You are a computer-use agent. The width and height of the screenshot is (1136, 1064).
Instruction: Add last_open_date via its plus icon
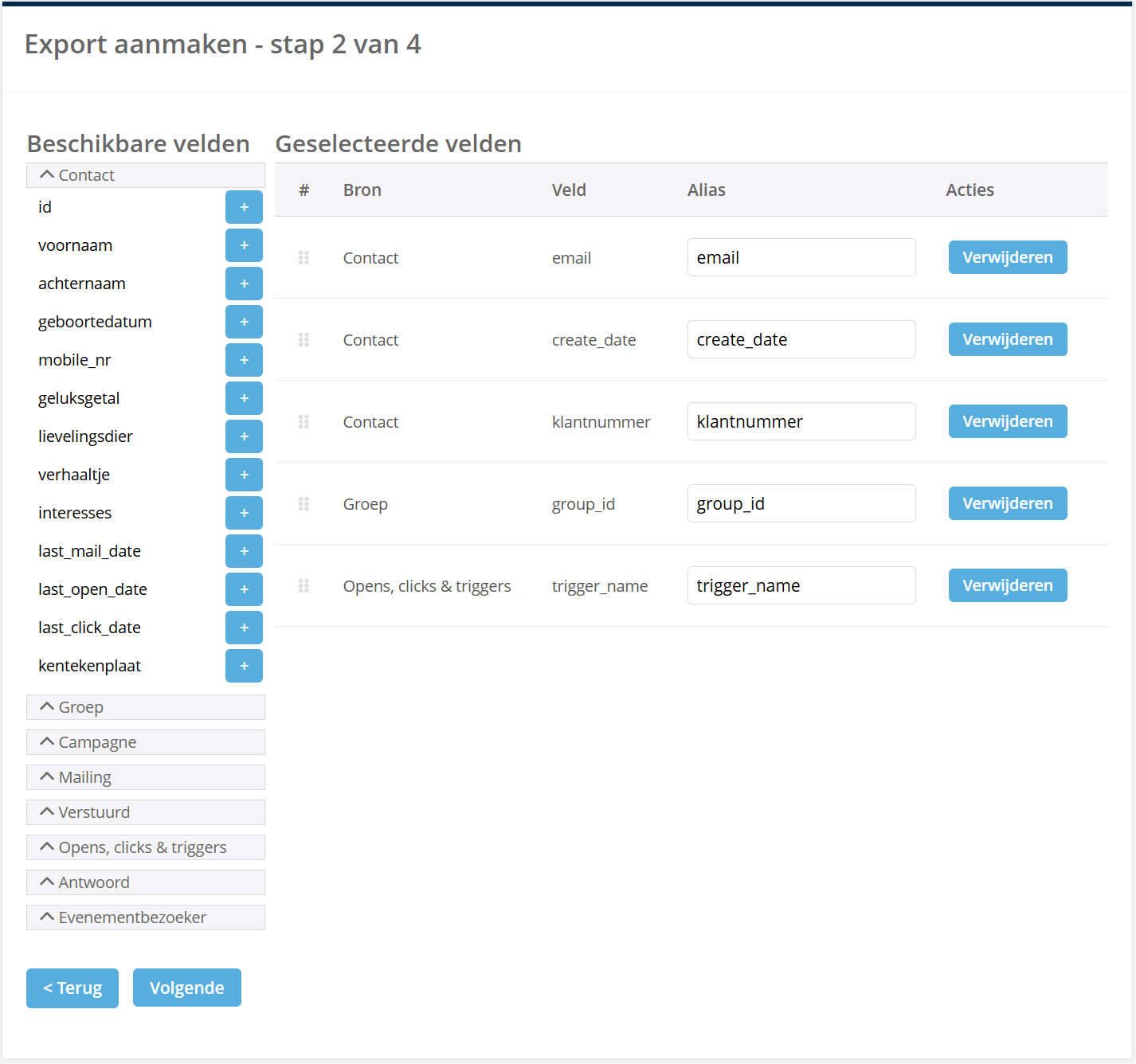[244, 589]
